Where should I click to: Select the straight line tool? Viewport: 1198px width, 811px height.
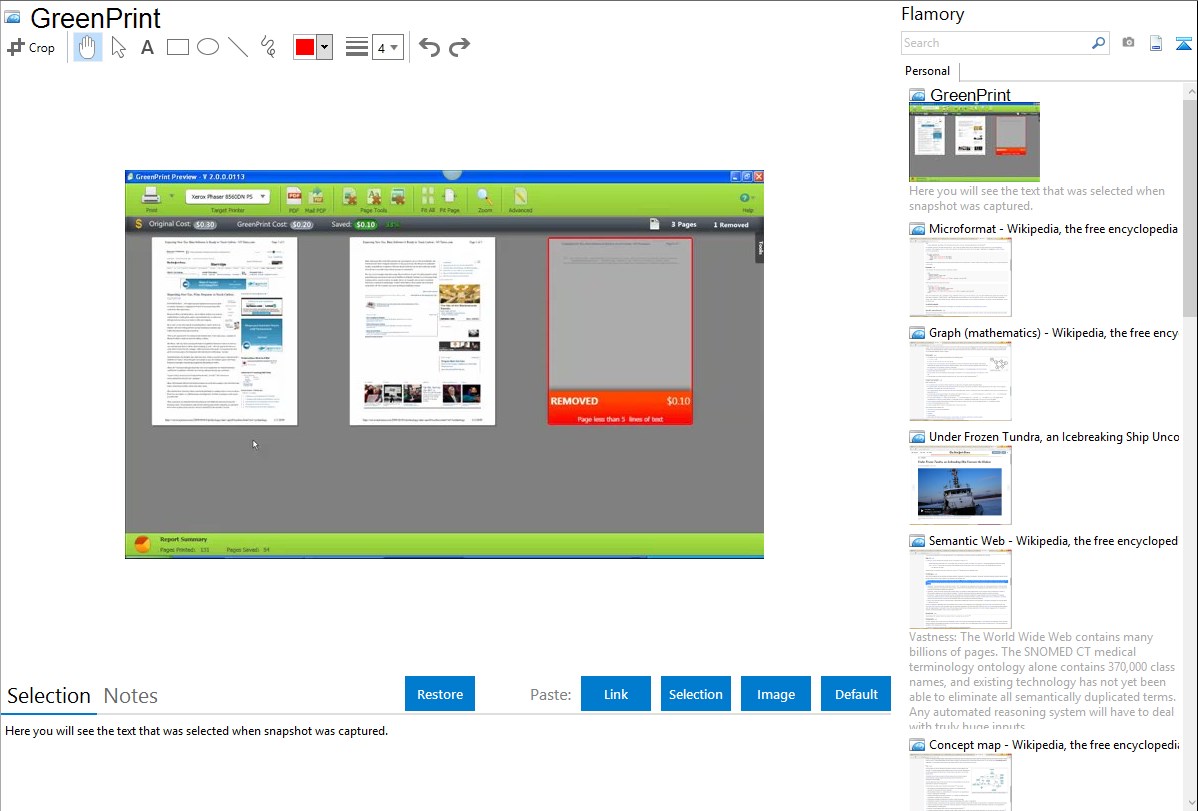238,47
